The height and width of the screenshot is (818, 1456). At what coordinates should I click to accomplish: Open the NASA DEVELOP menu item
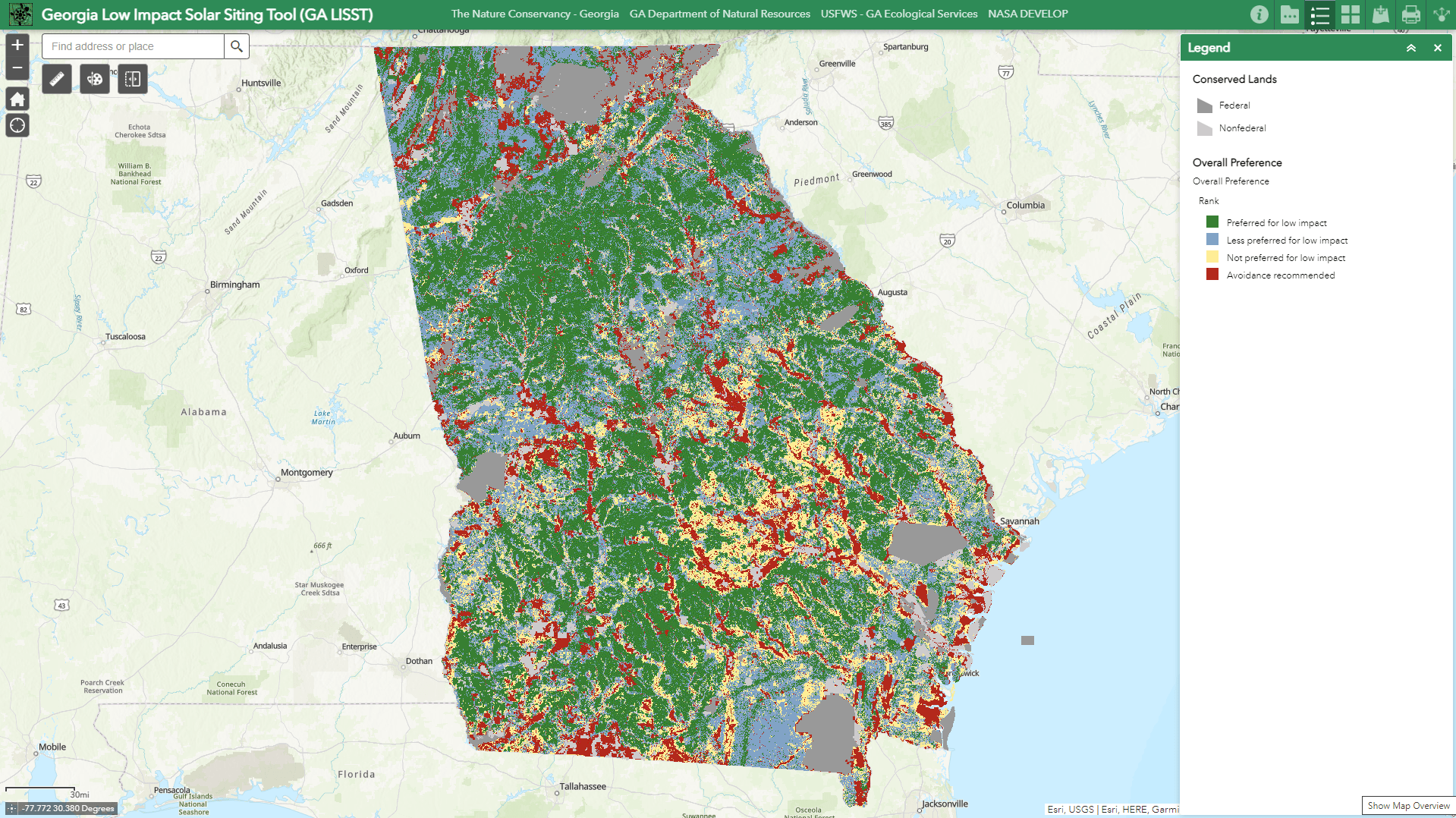pos(1027,14)
